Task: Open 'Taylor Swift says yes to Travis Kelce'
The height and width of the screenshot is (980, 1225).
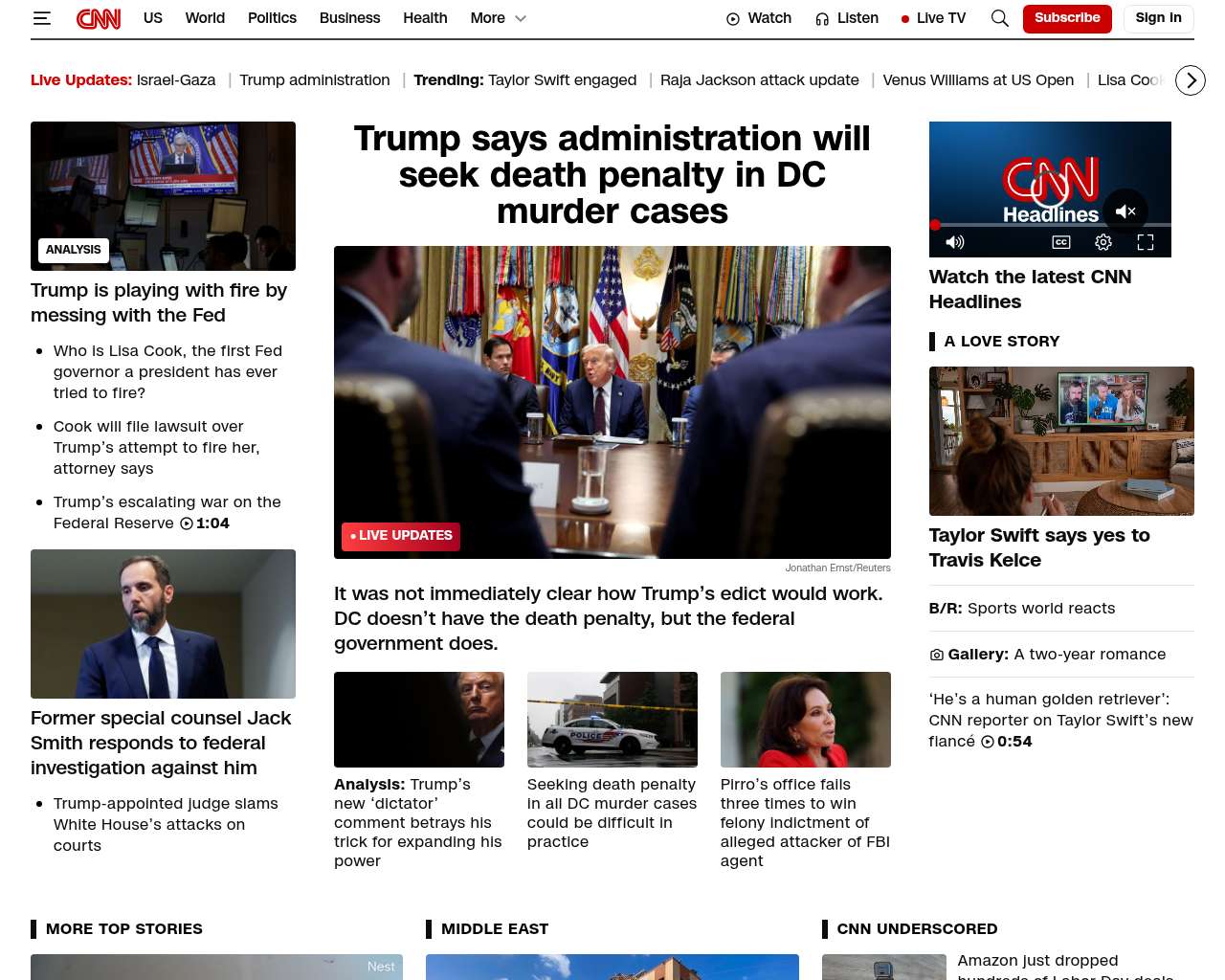Action: pos(1039,547)
